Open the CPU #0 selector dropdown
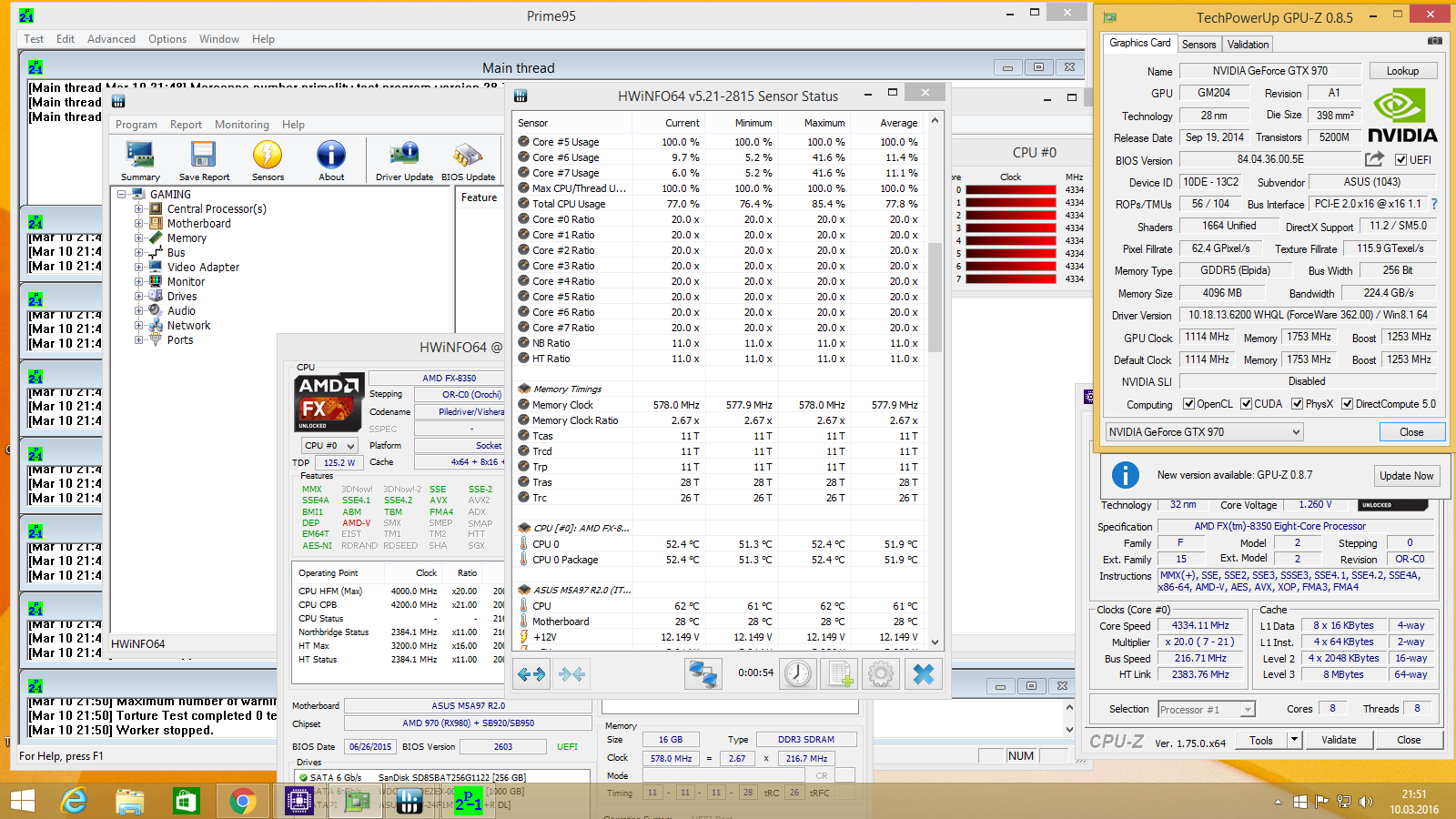 [329, 446]
